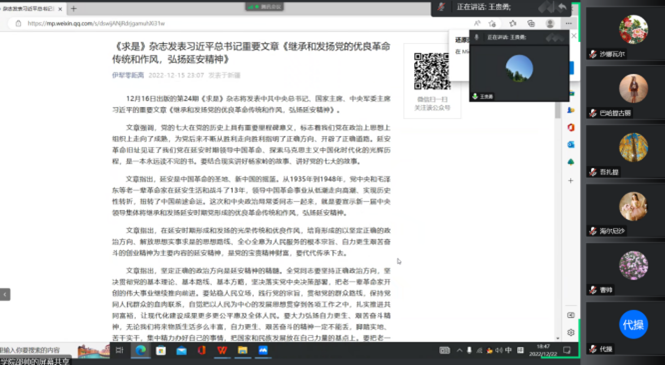The height and width of the screenshot is (365, 665).
Task: Click the address bar URL mp.weixin.qq.com
Action: (x=96, y=23)
